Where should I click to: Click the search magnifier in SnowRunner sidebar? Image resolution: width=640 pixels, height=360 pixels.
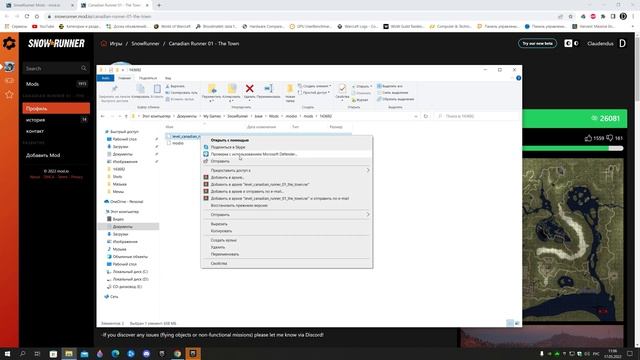84,68
